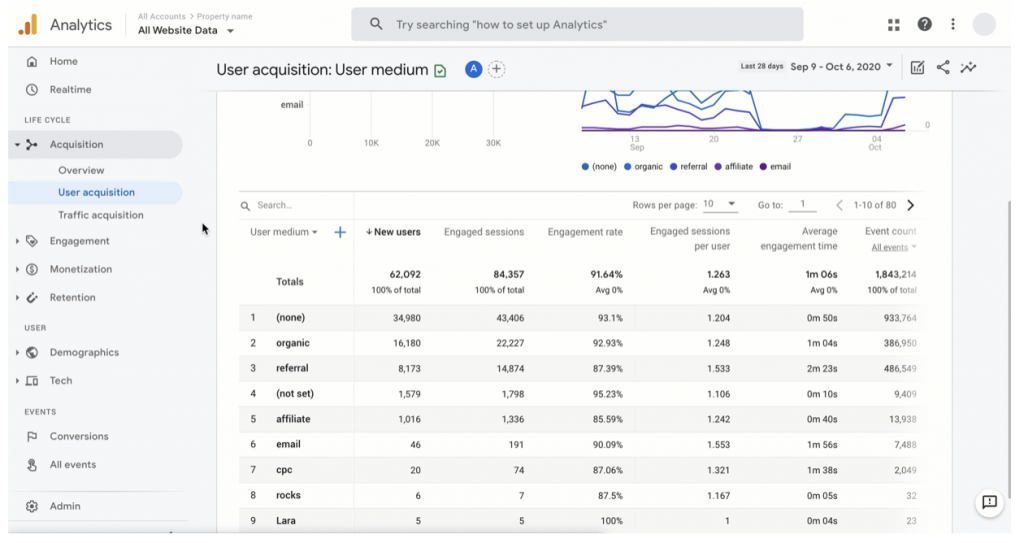Toggle the affiliate series in chart legend

[x=733, y=167]
